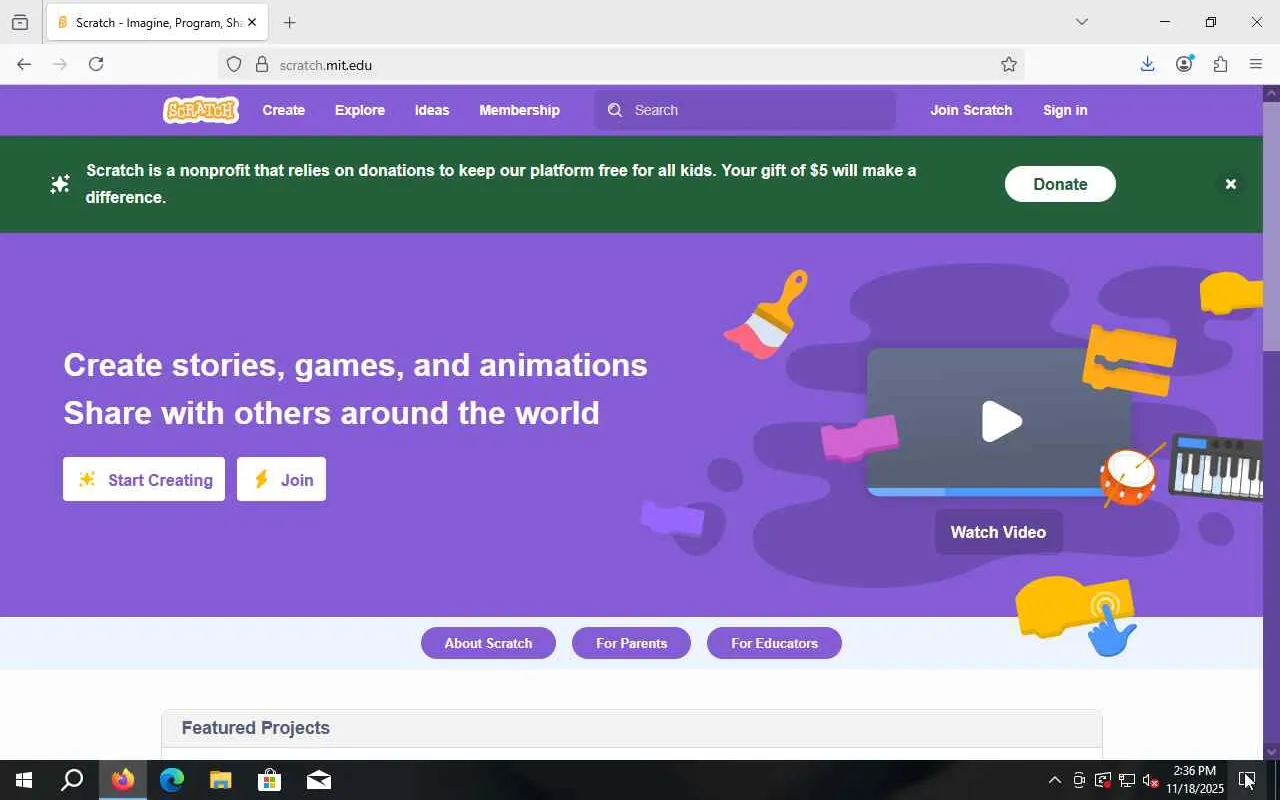Play the intro video on the hero banner

pyautogui.click(x=1001, y=421)
